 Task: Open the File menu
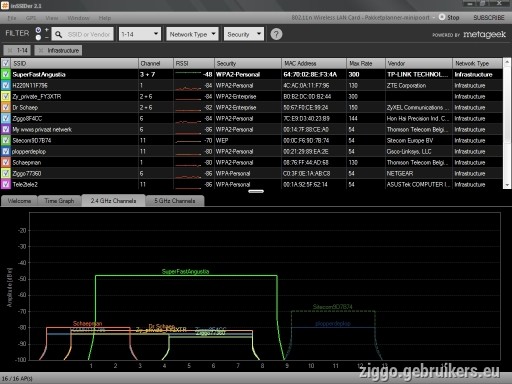click(x=12, y=18)
